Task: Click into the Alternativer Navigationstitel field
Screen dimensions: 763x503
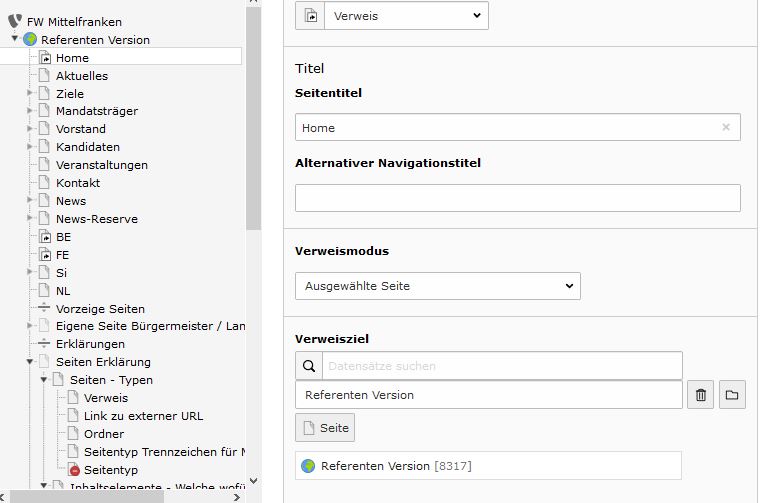Action: (518, 198)
